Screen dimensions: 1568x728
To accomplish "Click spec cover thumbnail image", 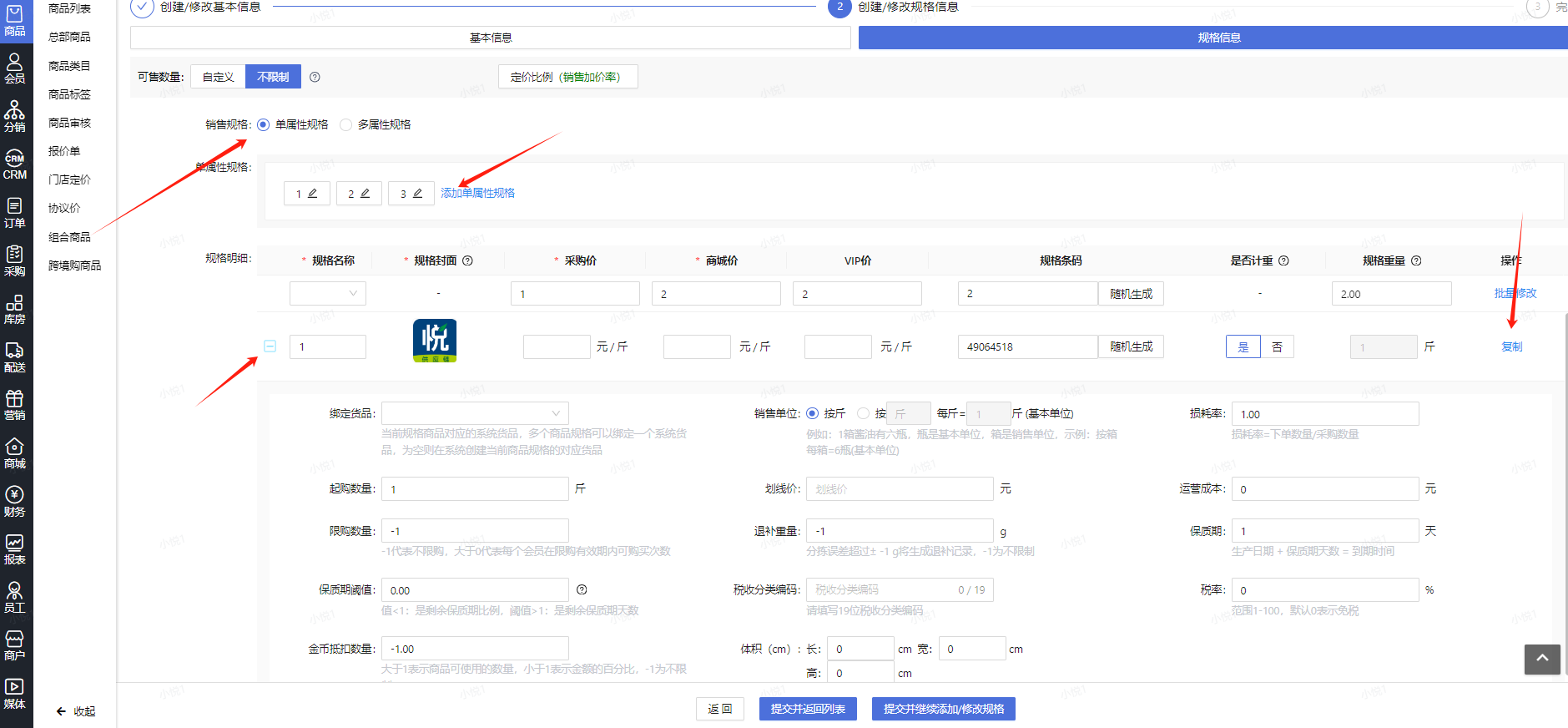I will (x=435, y=341).
